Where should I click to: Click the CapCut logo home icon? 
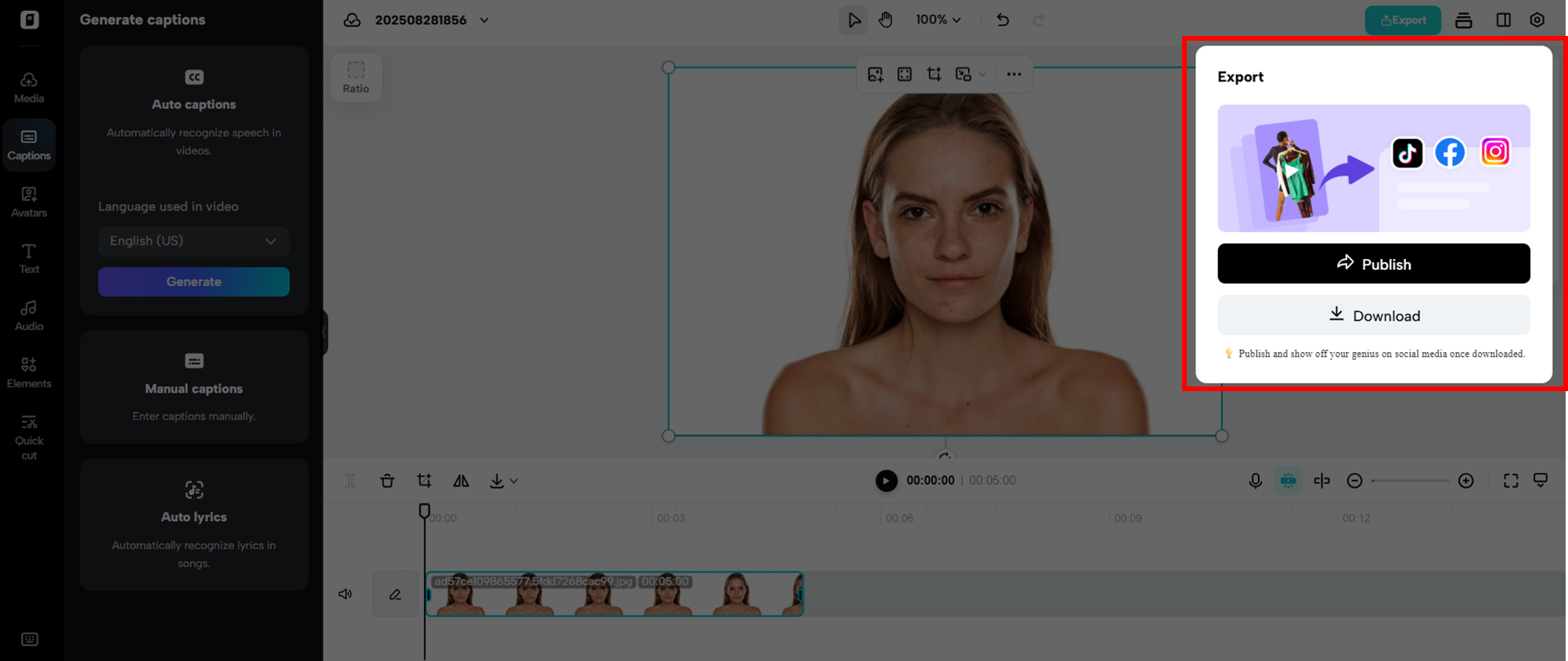(x=30, y=20)
